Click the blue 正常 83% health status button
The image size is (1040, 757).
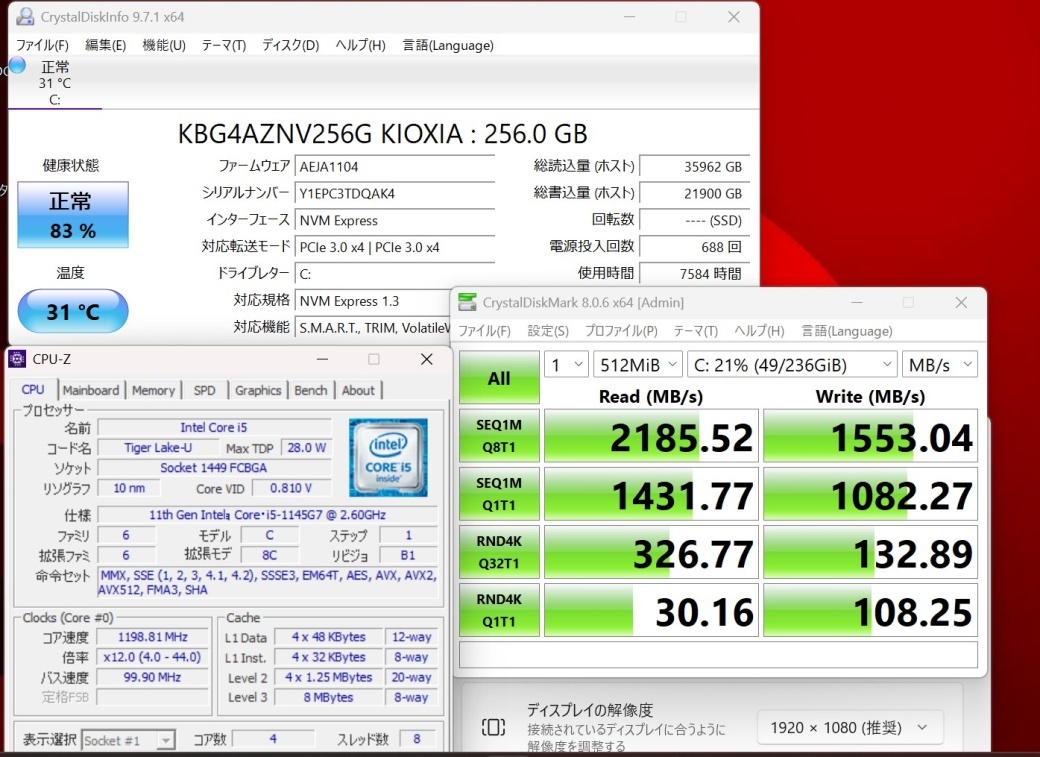72,215
